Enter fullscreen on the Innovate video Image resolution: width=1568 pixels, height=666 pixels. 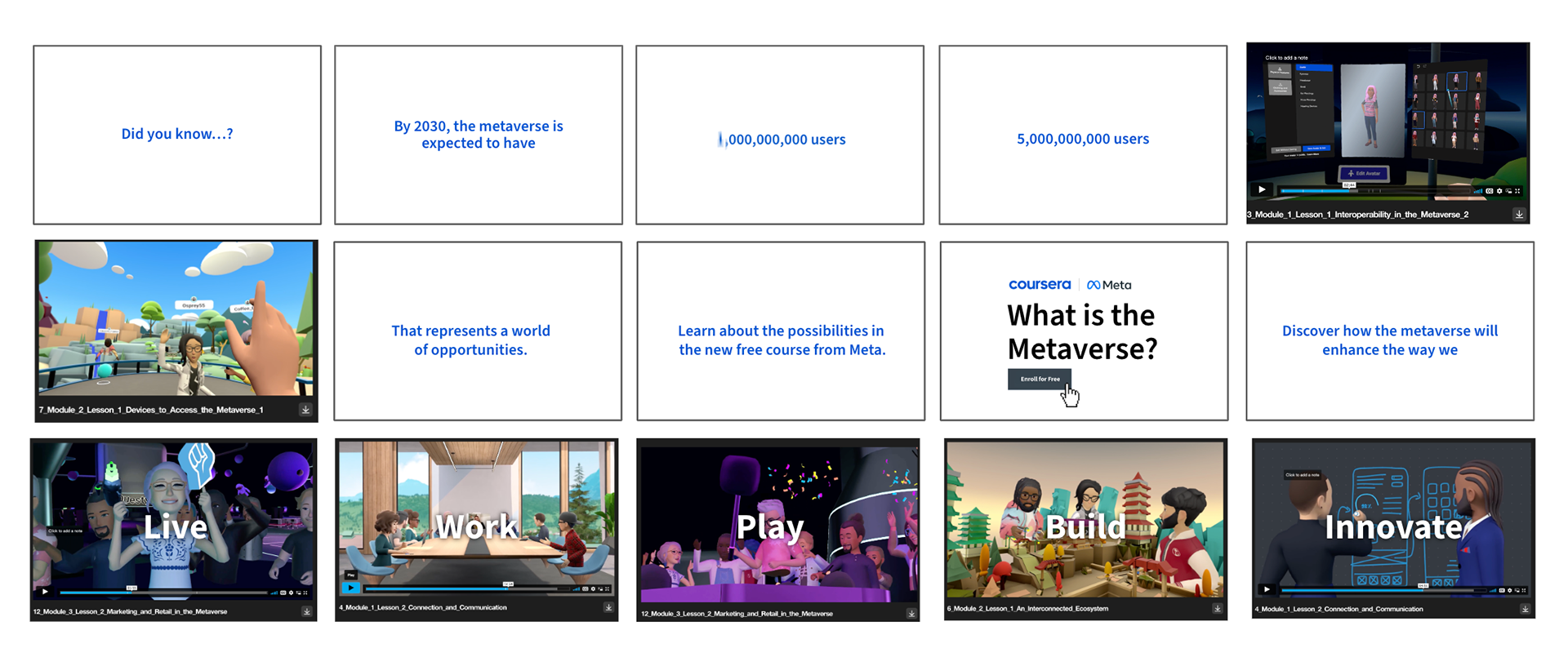pos(1524,590)
